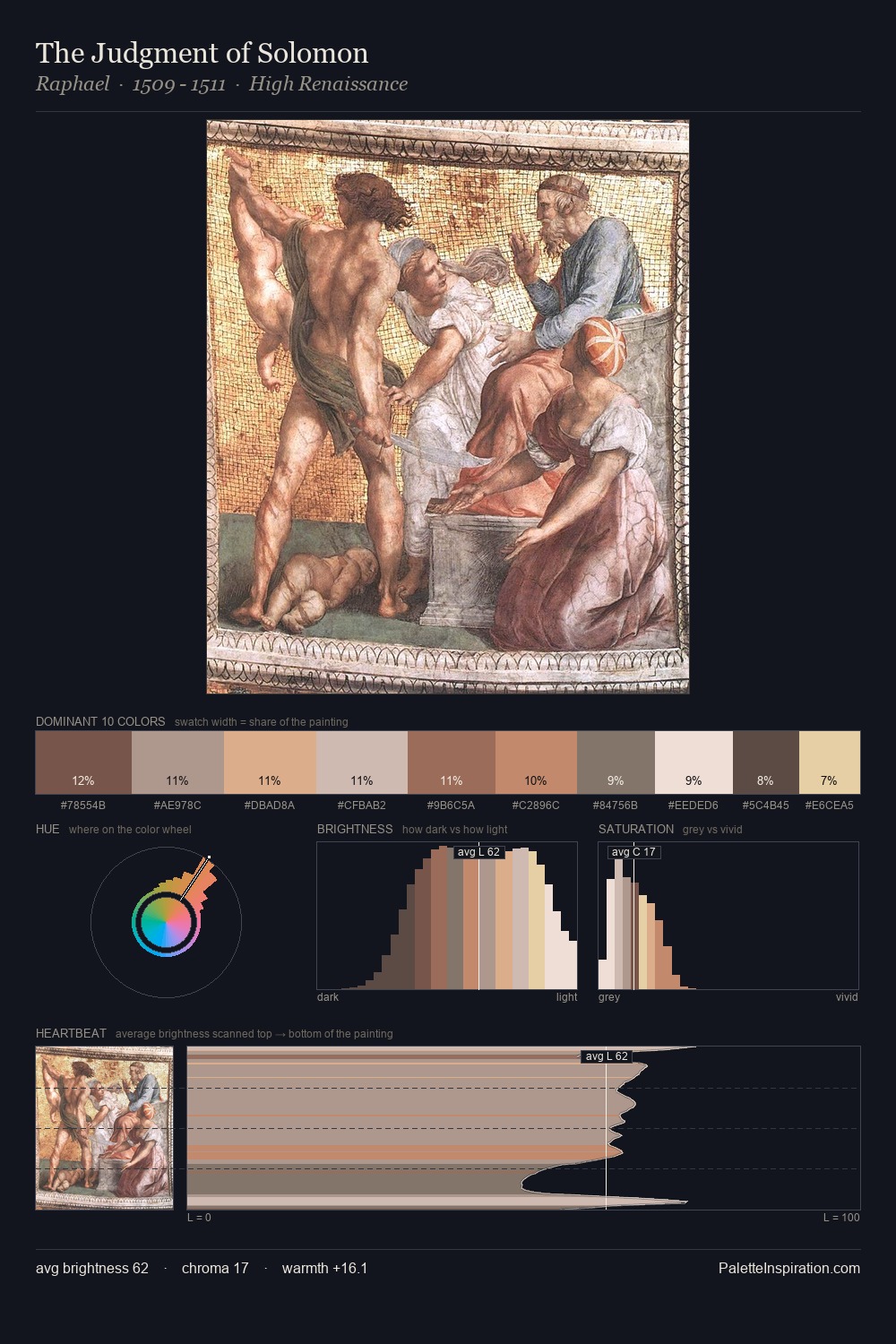Click the L = 100 axis label

pos(841,1217)
